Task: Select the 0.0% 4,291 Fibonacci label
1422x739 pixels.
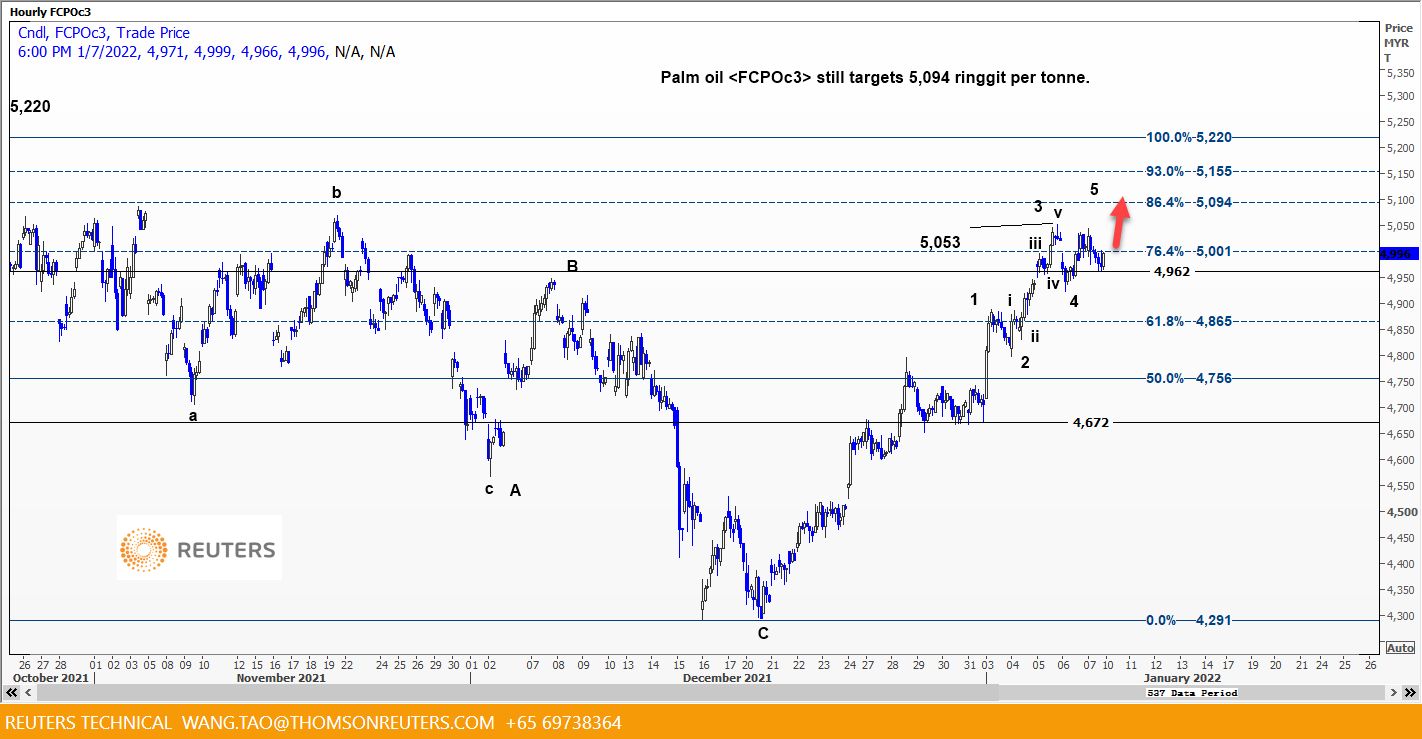Action: pos(1189,620)
